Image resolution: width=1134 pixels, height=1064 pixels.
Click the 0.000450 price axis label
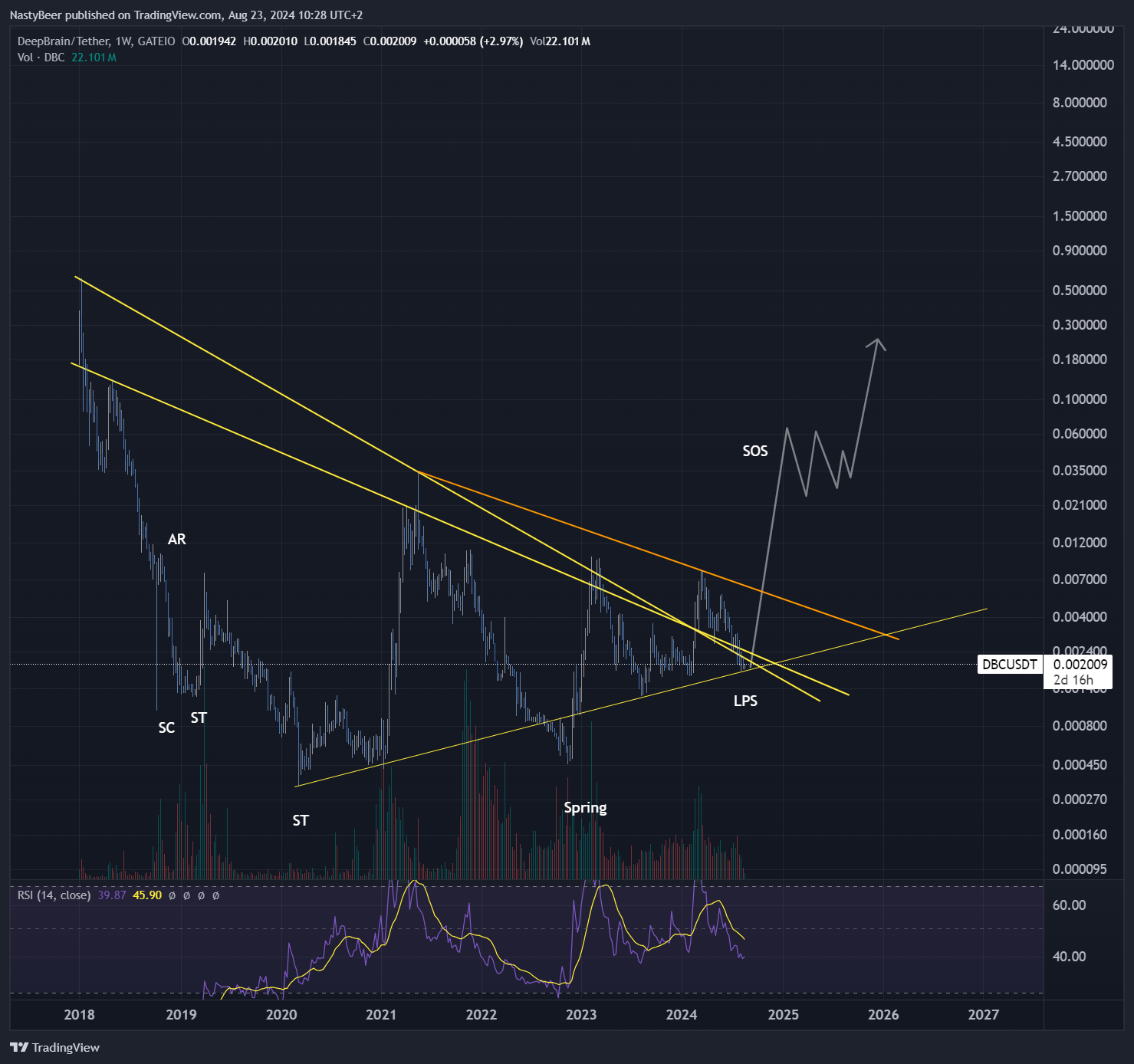tap(1080, 765)
